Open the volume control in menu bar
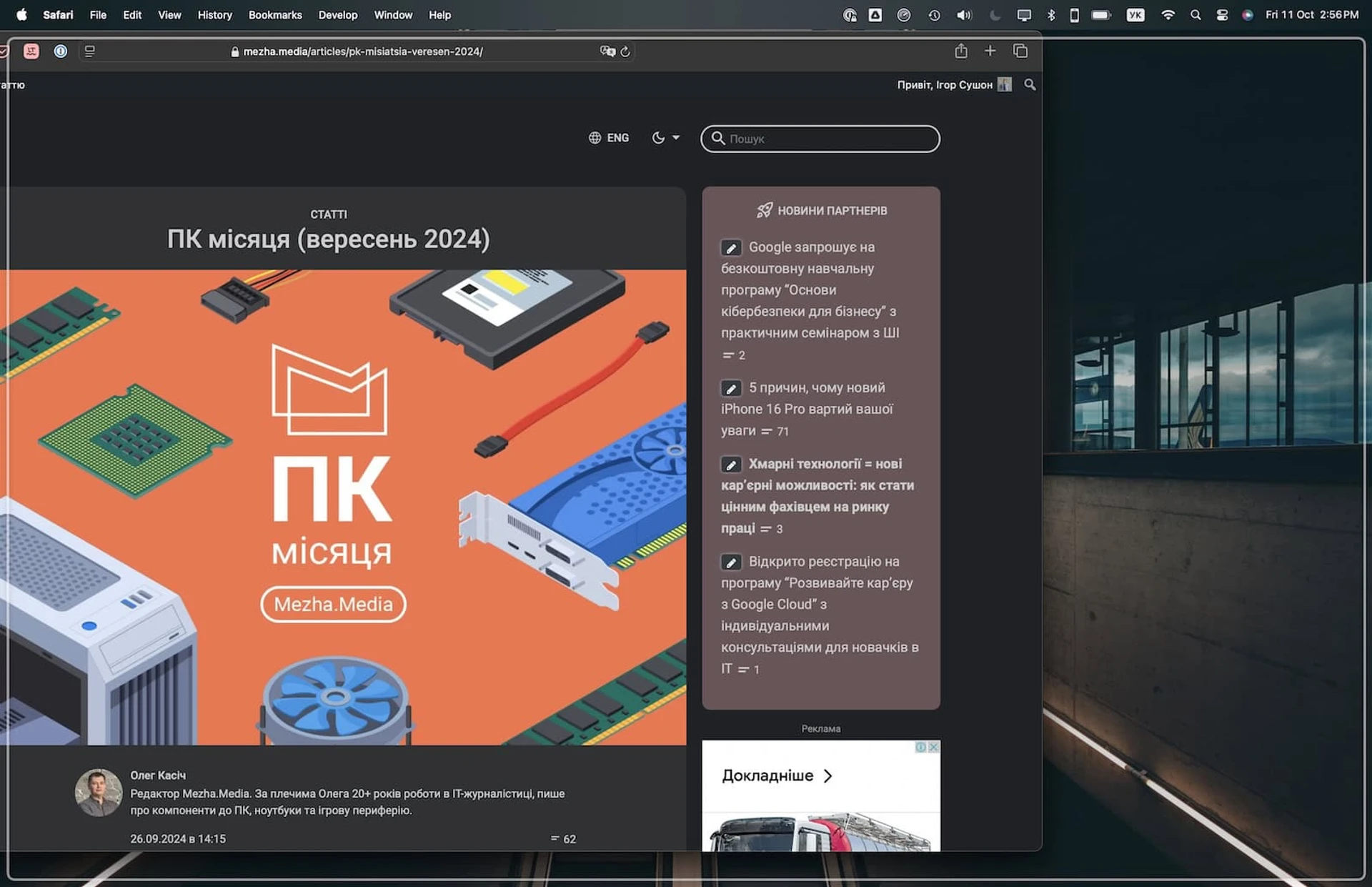This screenshot has width=1372, height=887. pos(964,14)
